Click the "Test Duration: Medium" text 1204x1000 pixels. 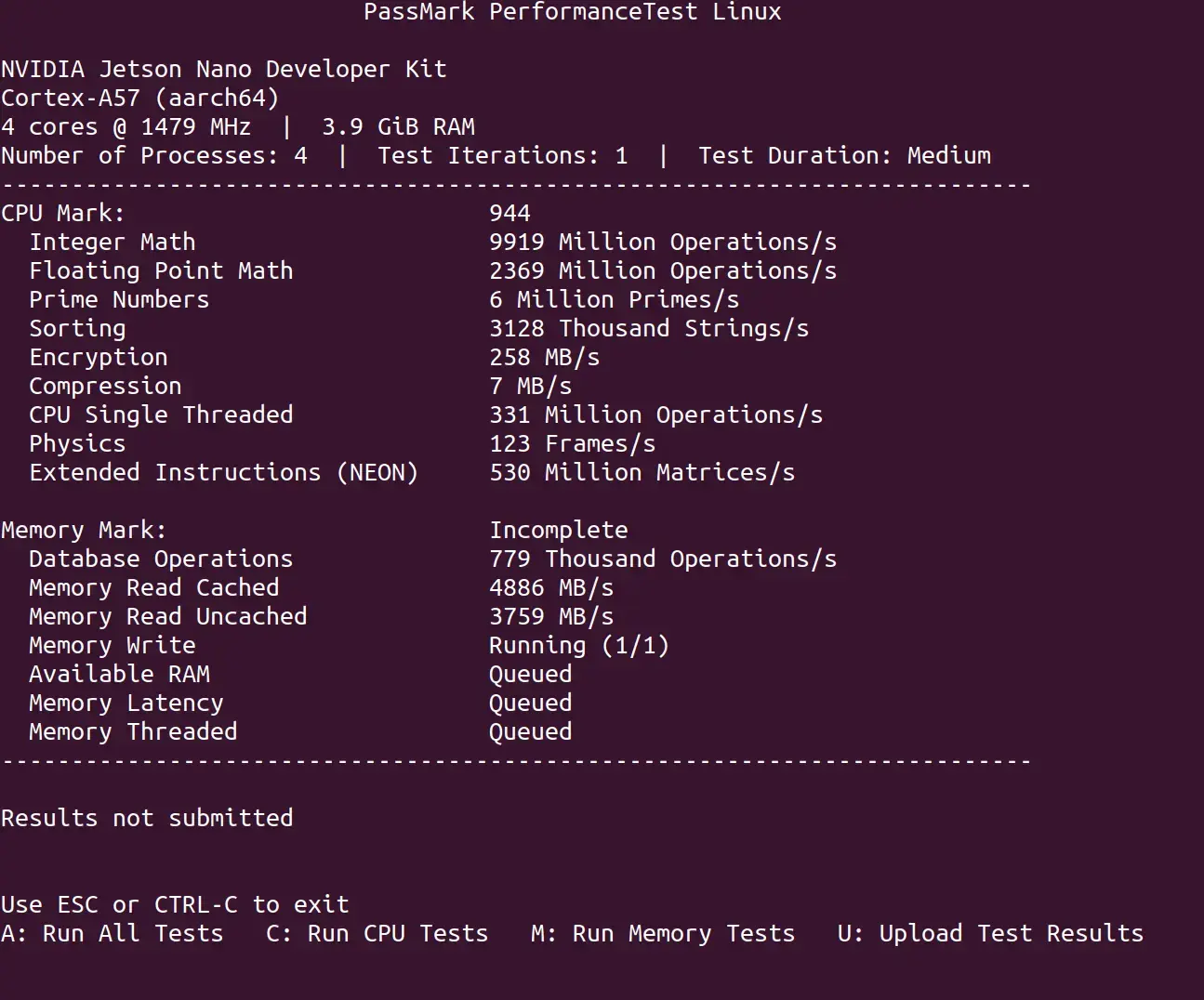844,155
